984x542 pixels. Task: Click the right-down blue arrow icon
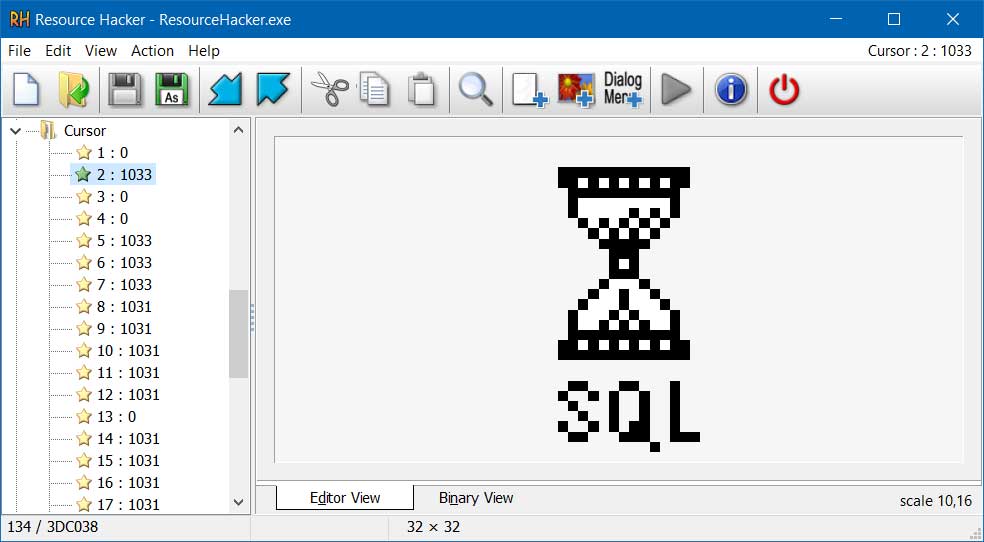(x=273, y=90)
